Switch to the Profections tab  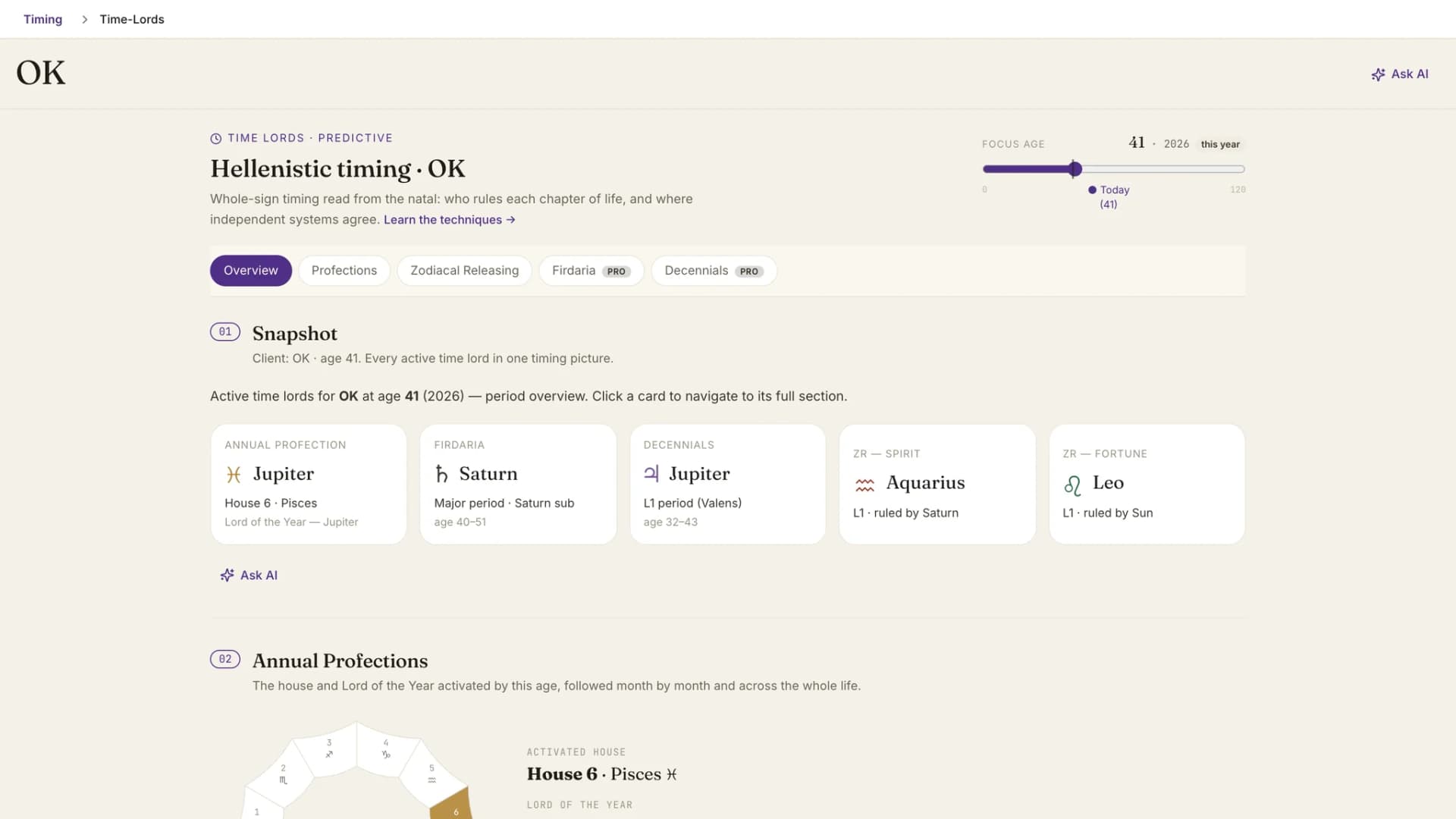[x=344, y=271]
